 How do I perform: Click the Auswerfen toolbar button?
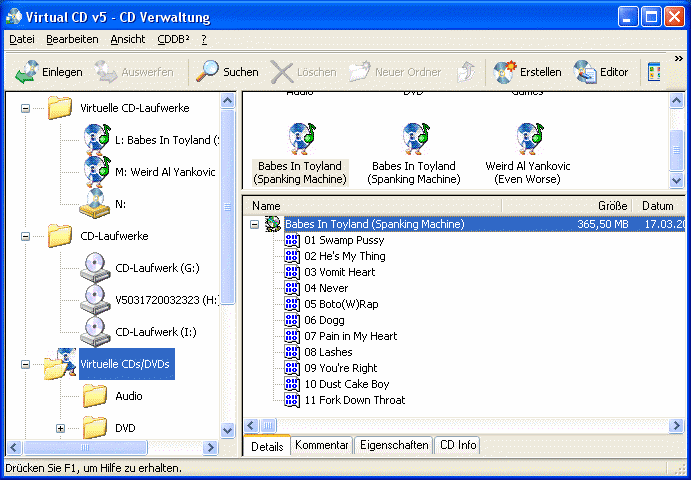coord(134,72)
